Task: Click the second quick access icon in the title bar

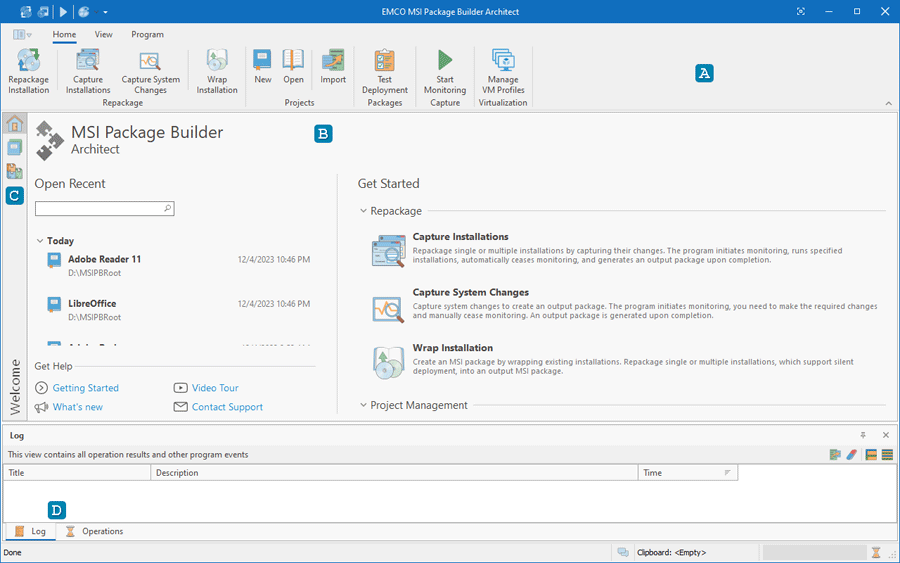Action: tap(43, 11)
